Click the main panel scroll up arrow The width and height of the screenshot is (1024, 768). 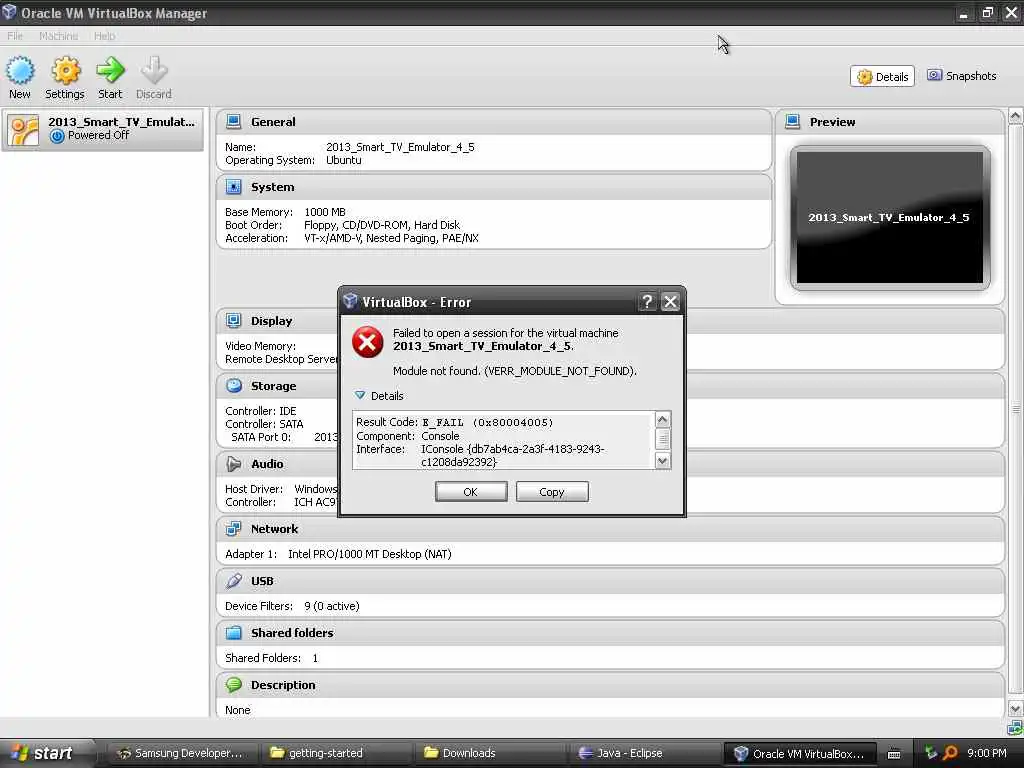[1016, 116]
